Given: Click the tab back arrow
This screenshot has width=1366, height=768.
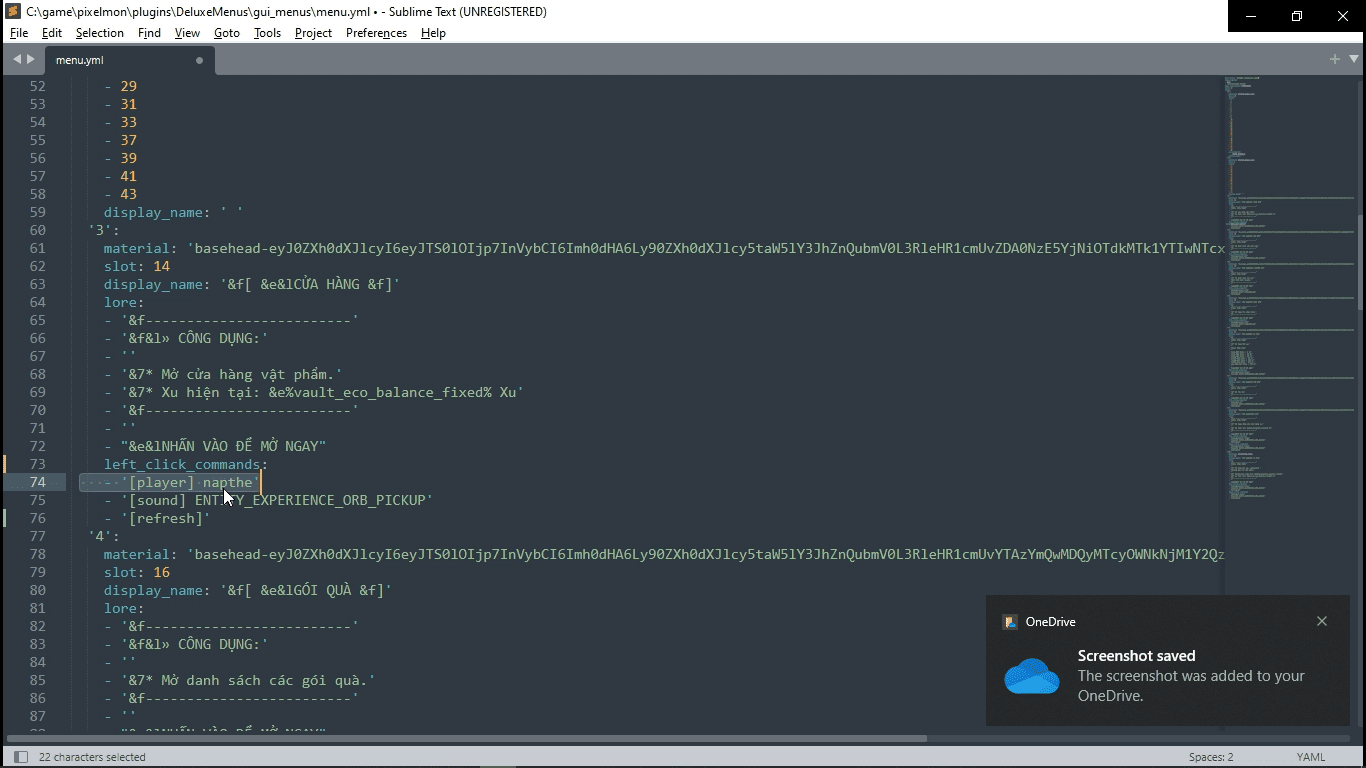Looking at the screenshot, I should [16, 59].
